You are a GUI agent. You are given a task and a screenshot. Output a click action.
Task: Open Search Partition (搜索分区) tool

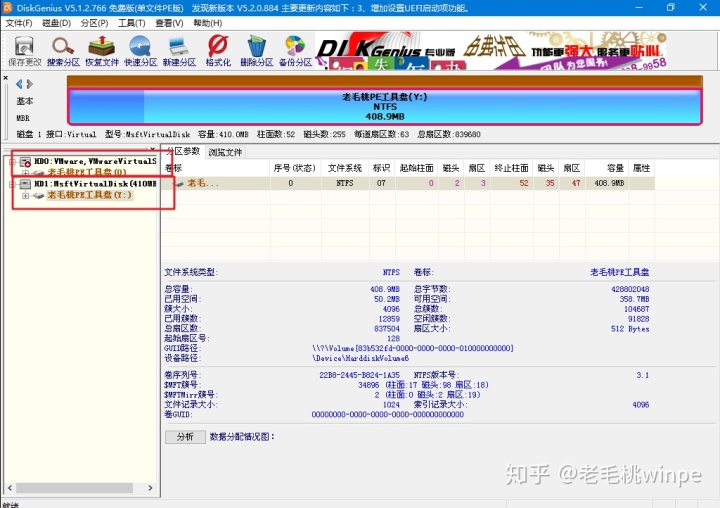tap(63, 51)
